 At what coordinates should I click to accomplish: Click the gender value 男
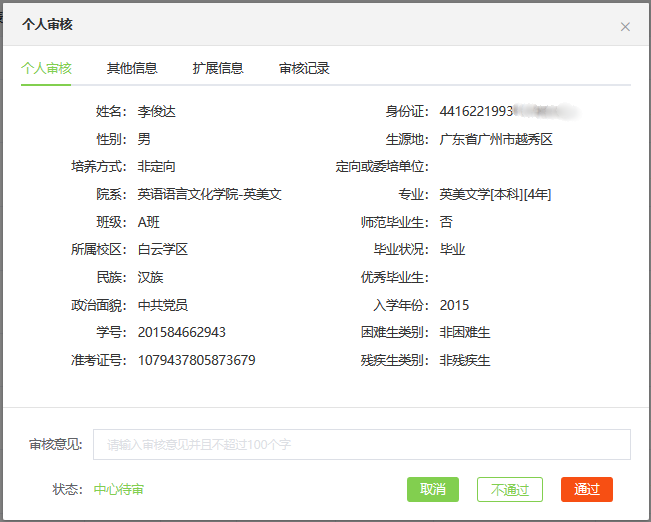coord(144,139)
